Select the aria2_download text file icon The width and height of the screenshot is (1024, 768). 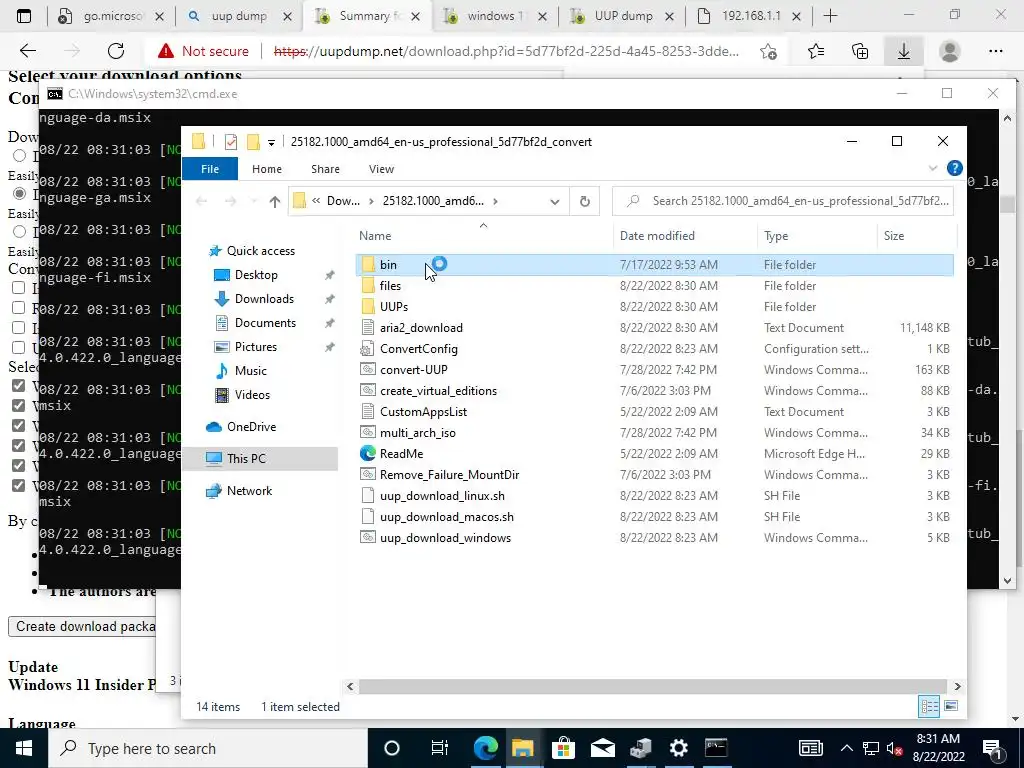[368, 327]
